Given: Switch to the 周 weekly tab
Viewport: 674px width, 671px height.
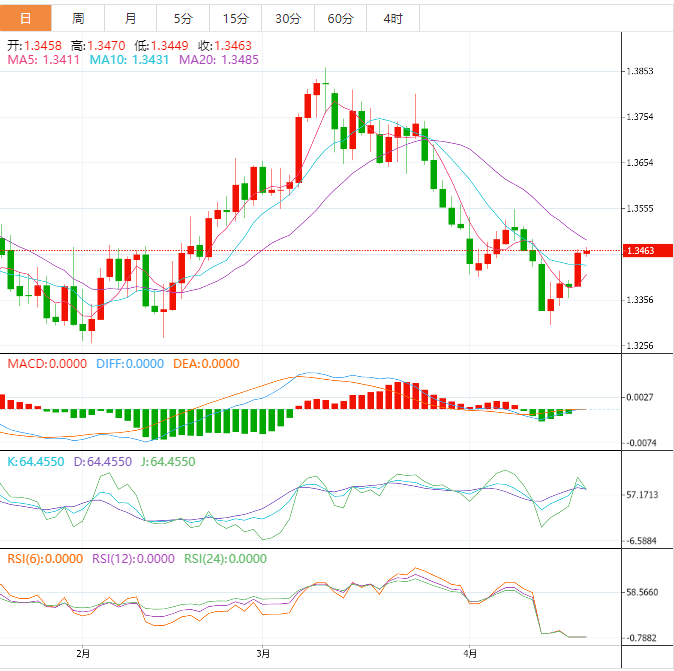Looking at the screenshot, I should coord(78,18).
